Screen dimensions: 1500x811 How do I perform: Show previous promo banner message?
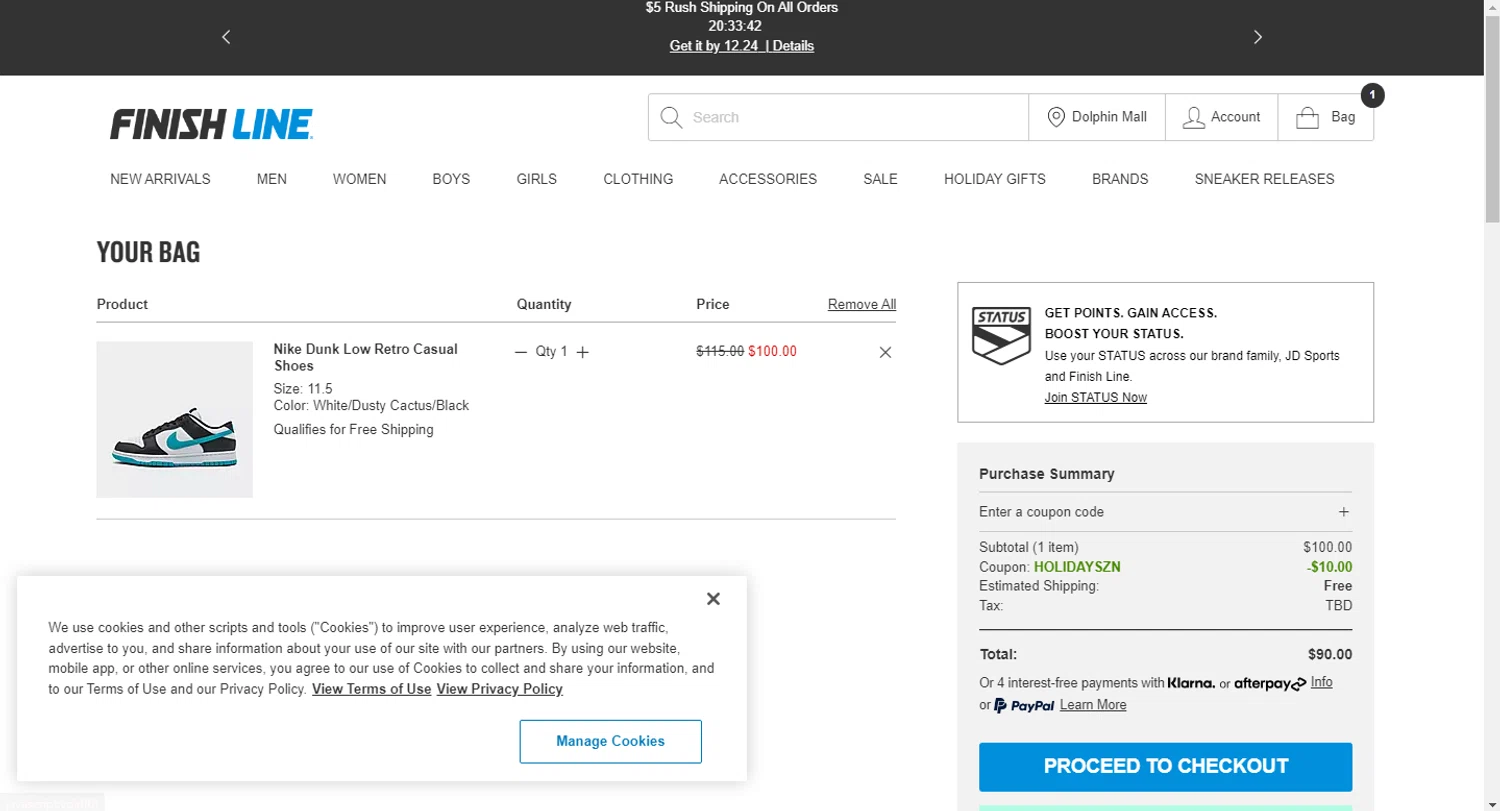click(x=226, y=37)
